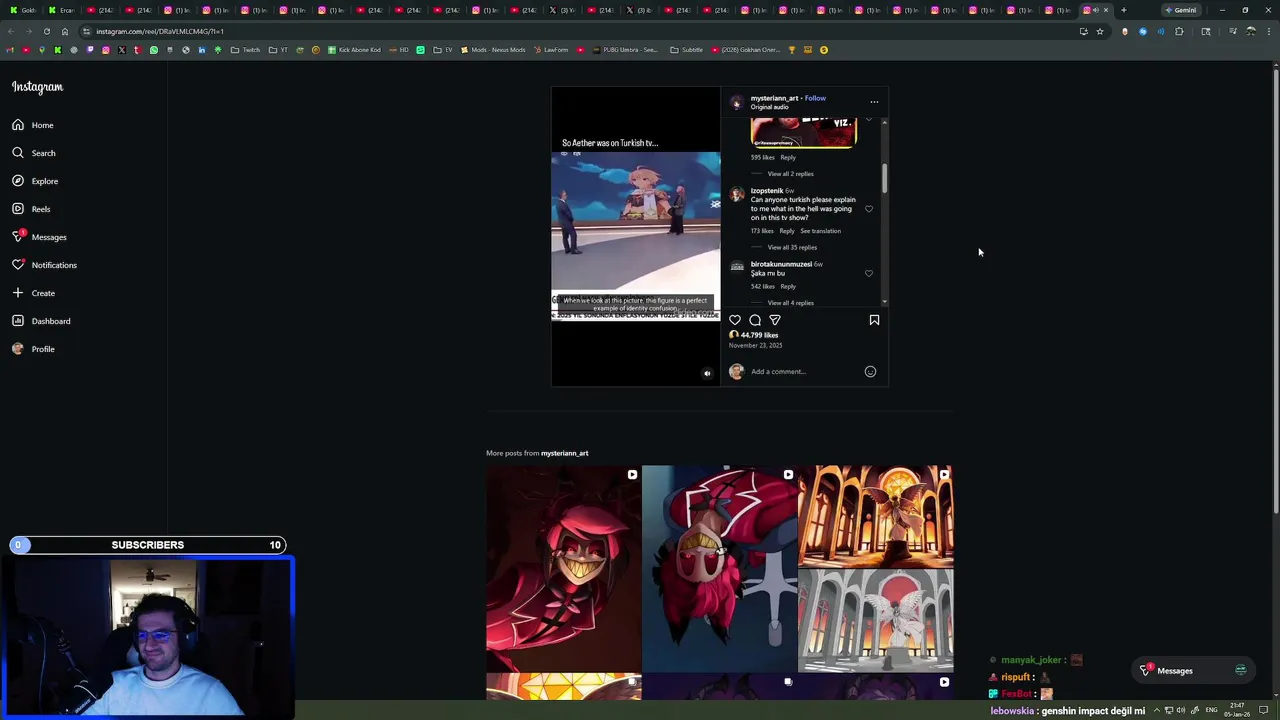This screenshot has height=720, width=1280.
Task: Reload the page in the browser toolbar
Action: (46, 31)
